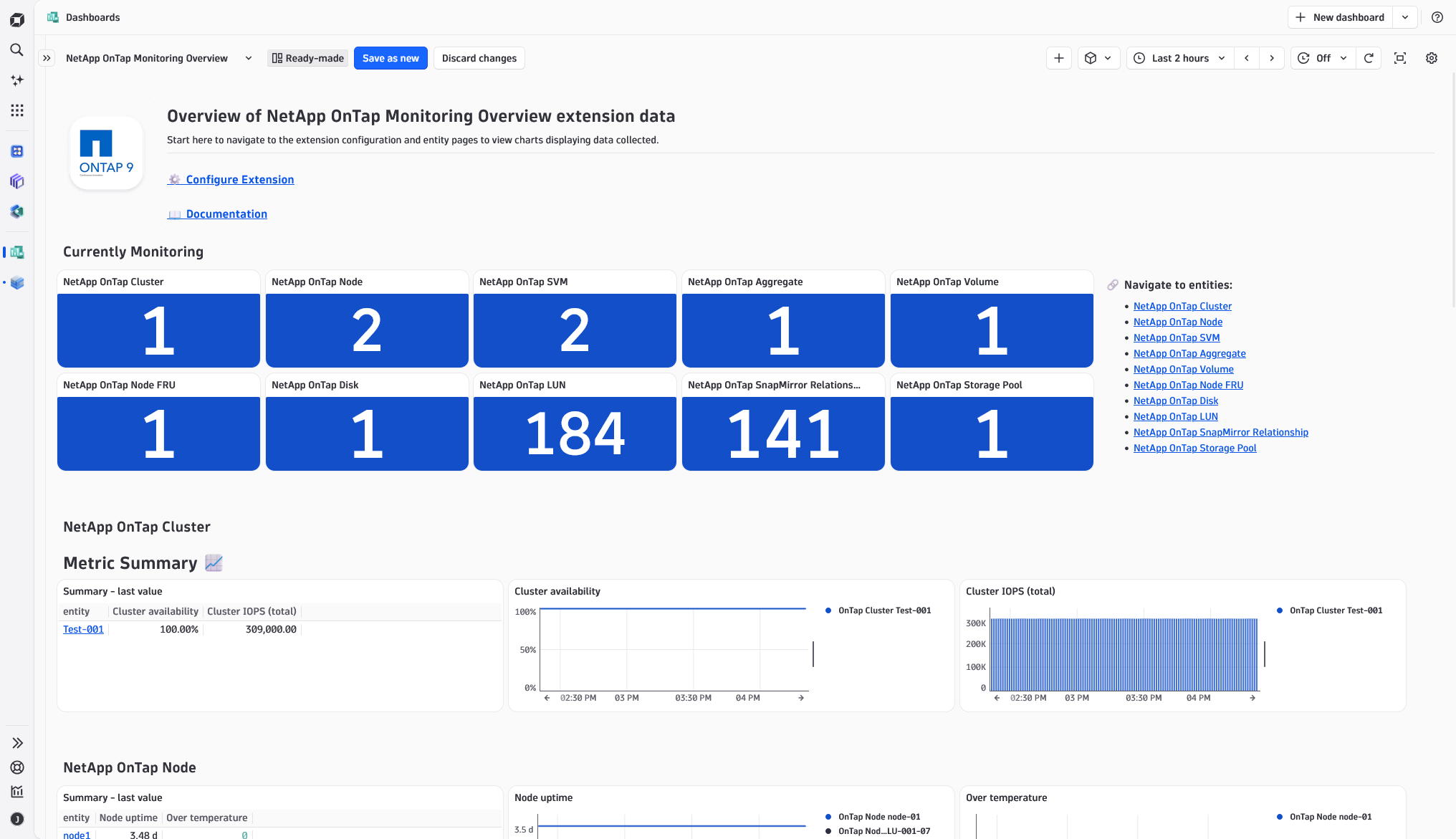Viewport: 1456px width, 839px height.
Task: Open NetApp OnTap Node FRU entity link
Action: [x=1188, y=385]
